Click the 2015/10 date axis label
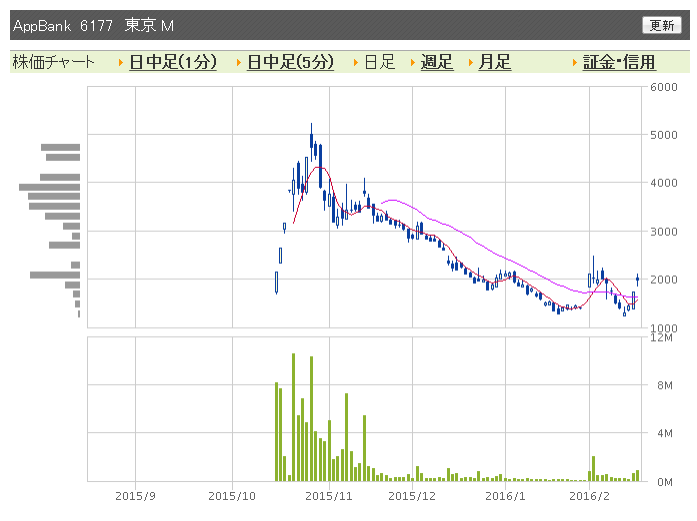 pyautogui.click(x=232, y=496)
